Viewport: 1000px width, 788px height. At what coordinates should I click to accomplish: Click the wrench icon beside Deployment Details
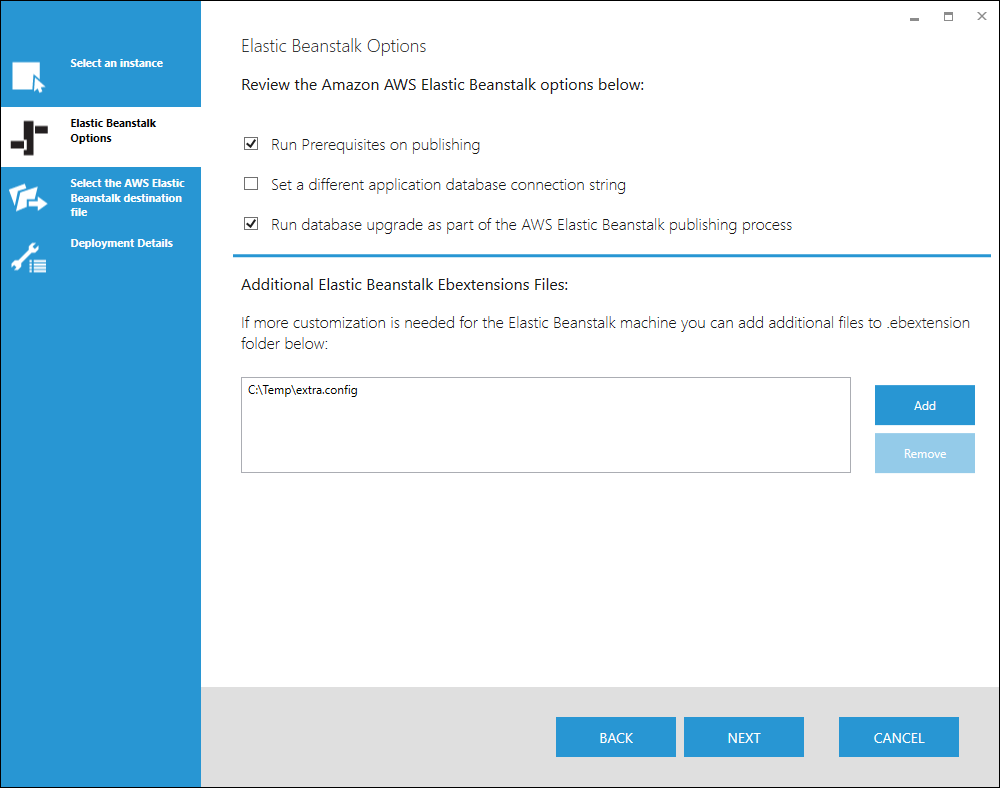pos(27,255)
